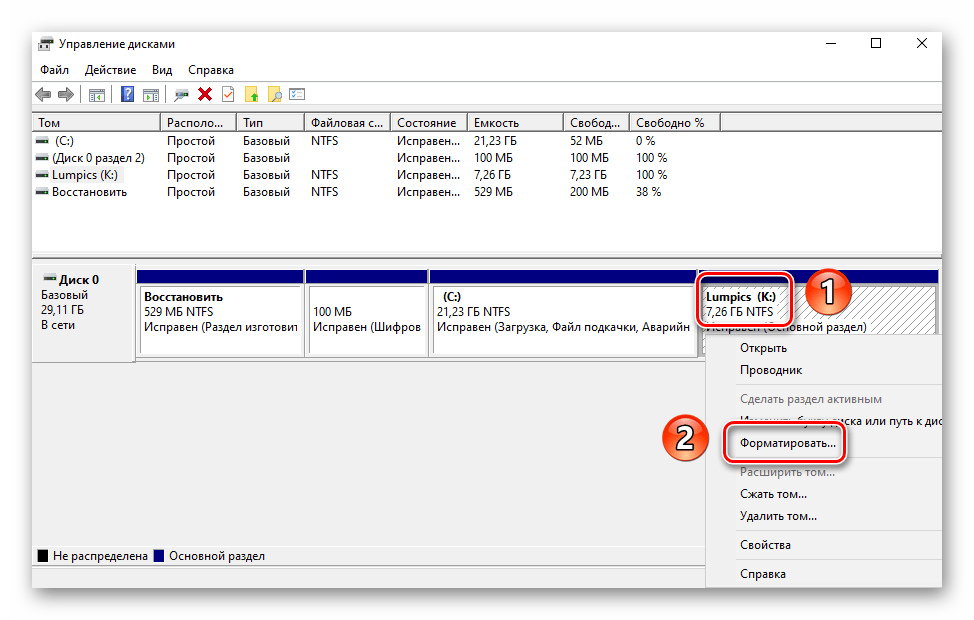Click the checkmark properties page icon
Viewport: 974px width, 620px height.
[228, 95]
